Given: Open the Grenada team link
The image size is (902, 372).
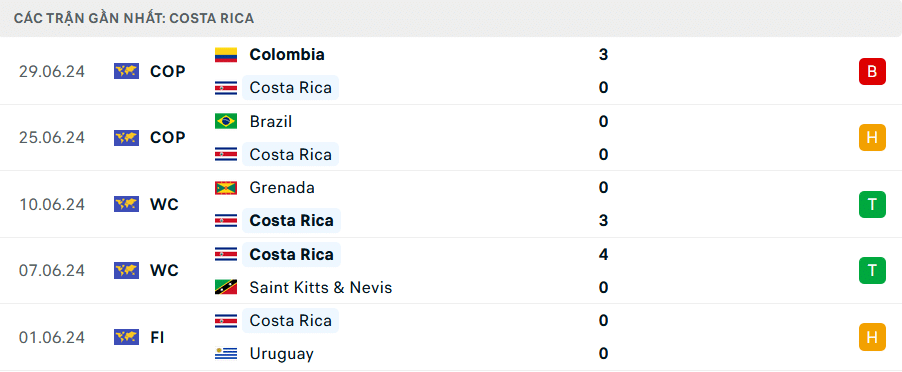Looking at the screenshot, I should click(282, 188).
